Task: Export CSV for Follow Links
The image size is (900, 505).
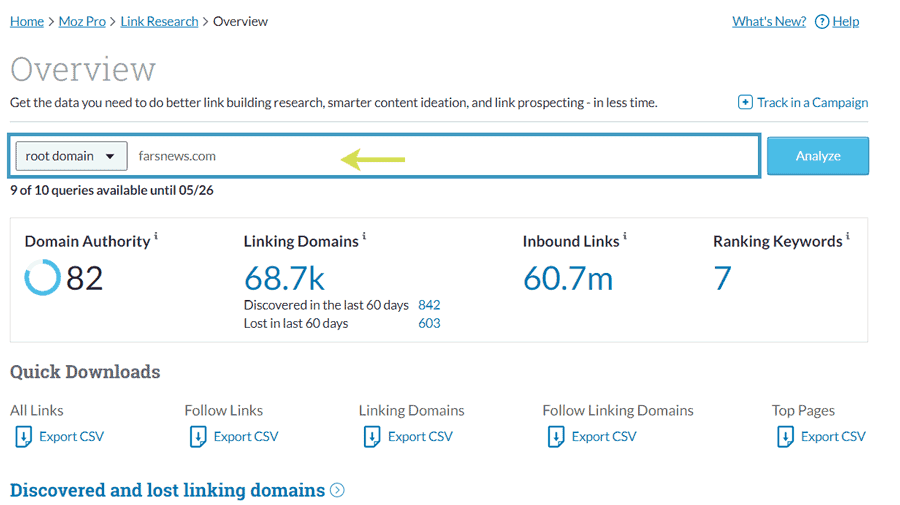Action: [x=246, y=437]
